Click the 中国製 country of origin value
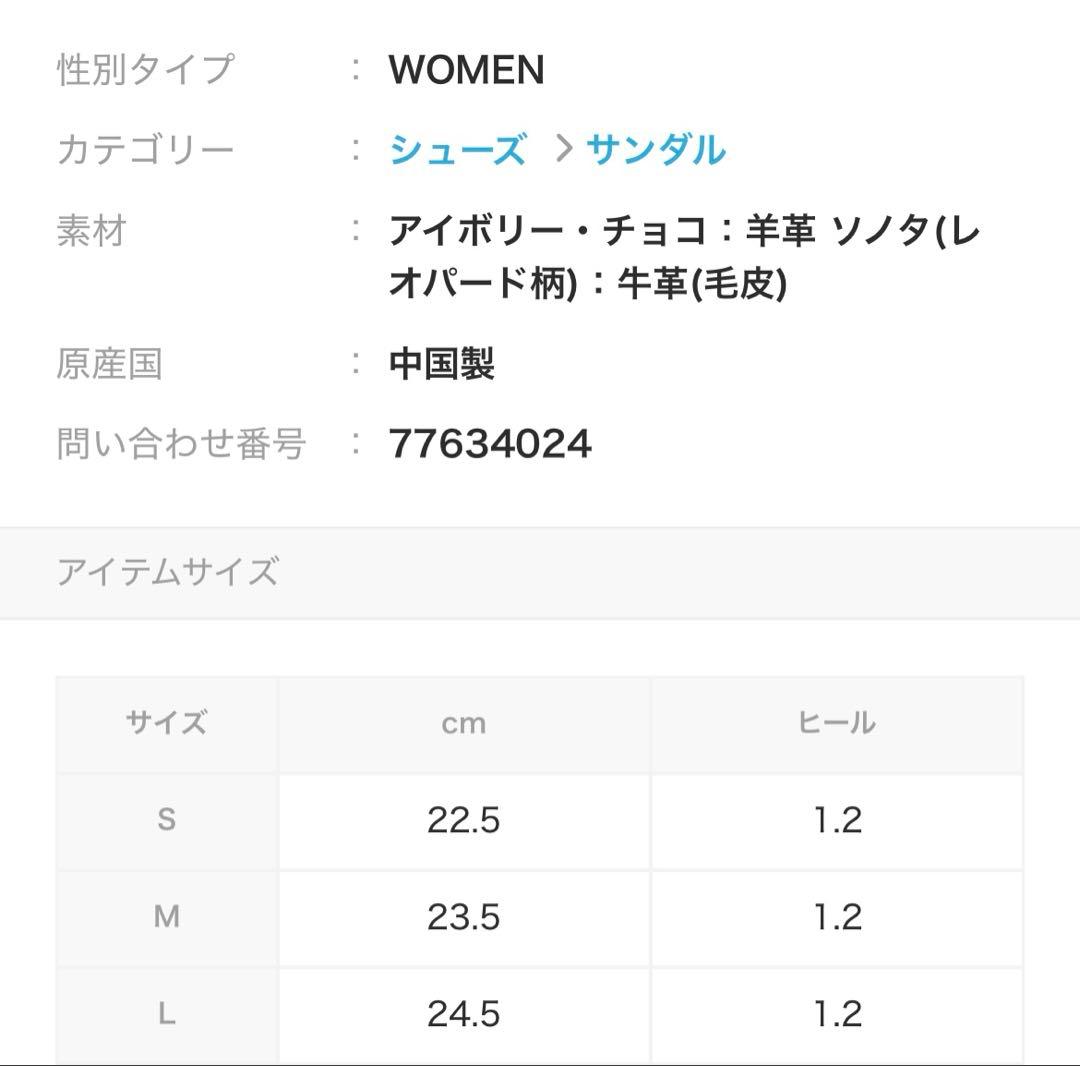Screen dimensions: 1080x1066 coord(441,364)
